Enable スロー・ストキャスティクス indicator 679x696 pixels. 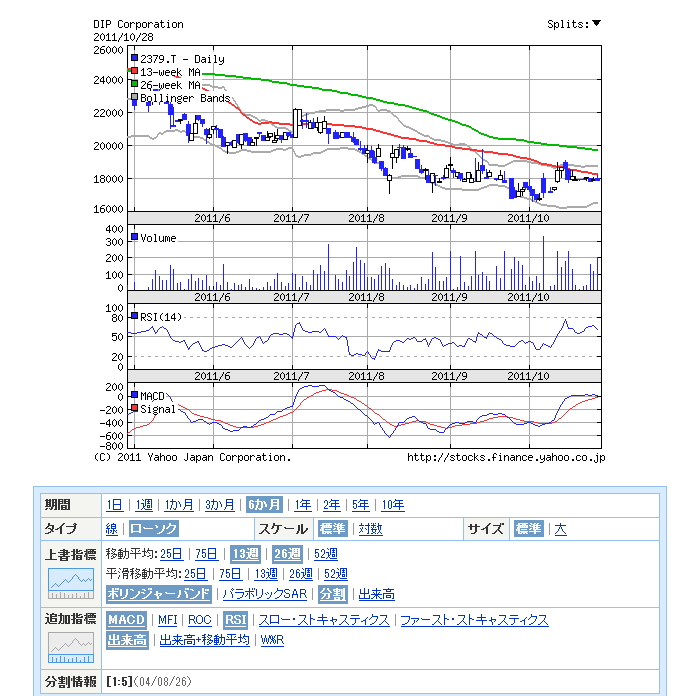coord(324,620)
